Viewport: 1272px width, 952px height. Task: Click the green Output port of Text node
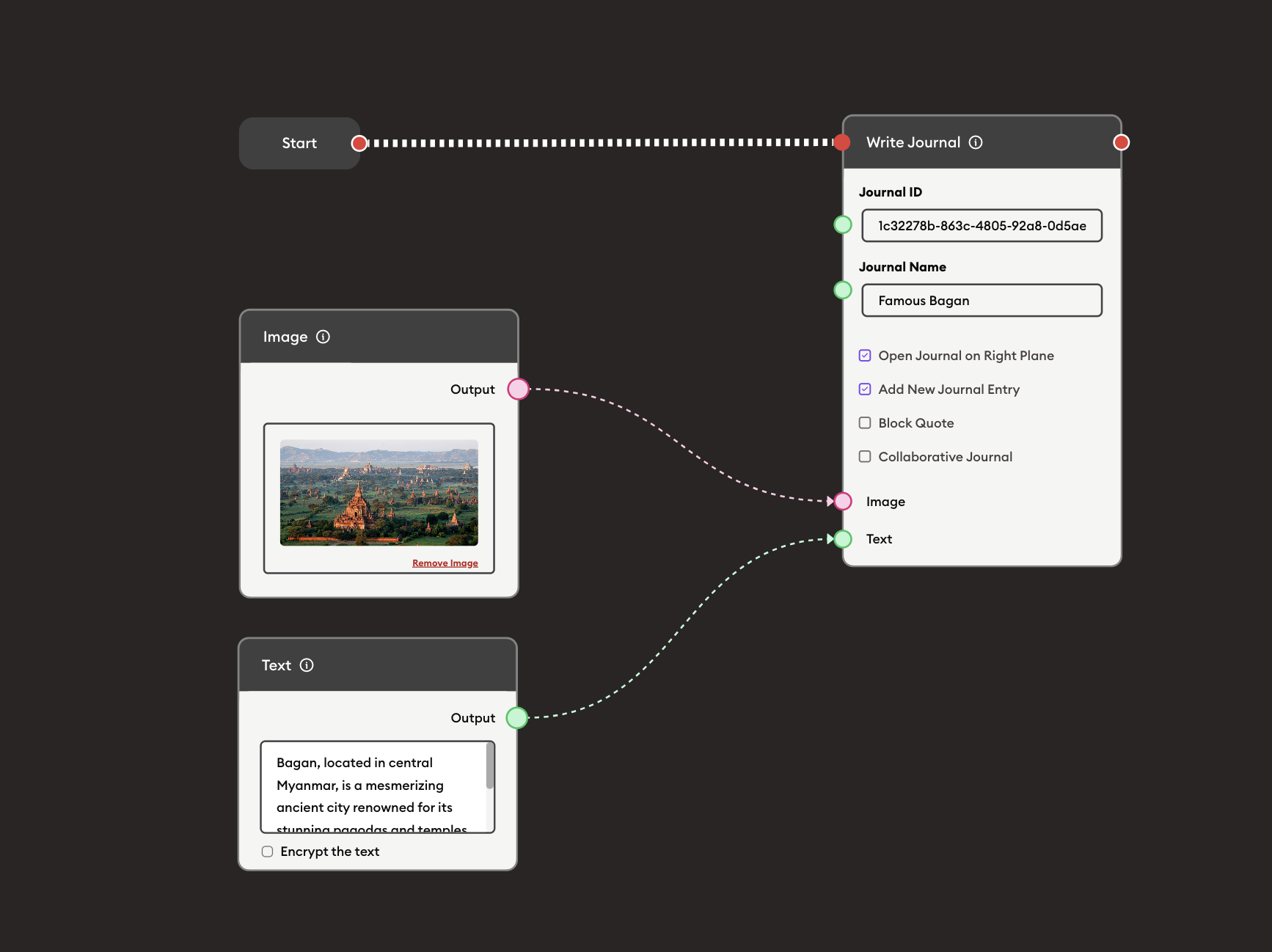pyautogui.click(x=517, y=718)
